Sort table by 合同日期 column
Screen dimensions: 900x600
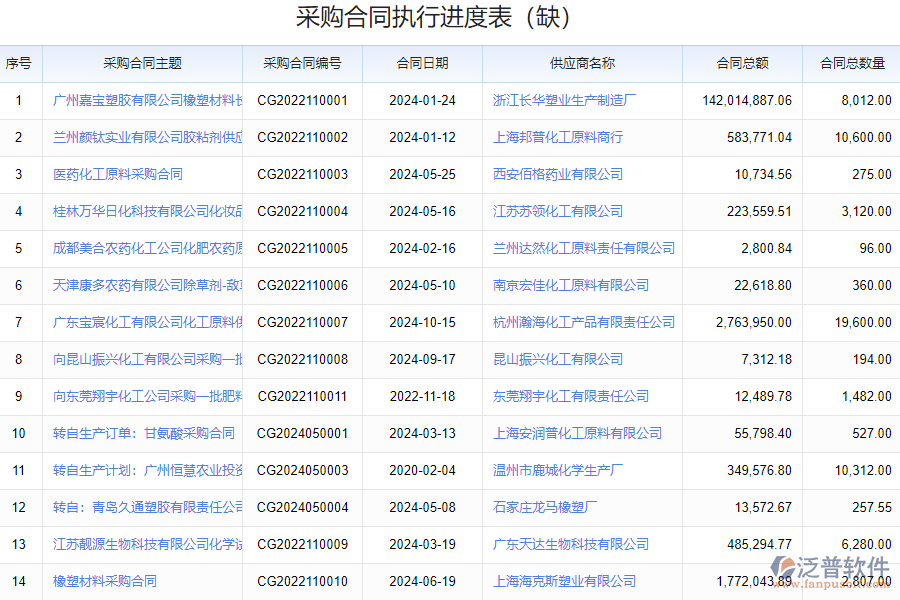421,63
